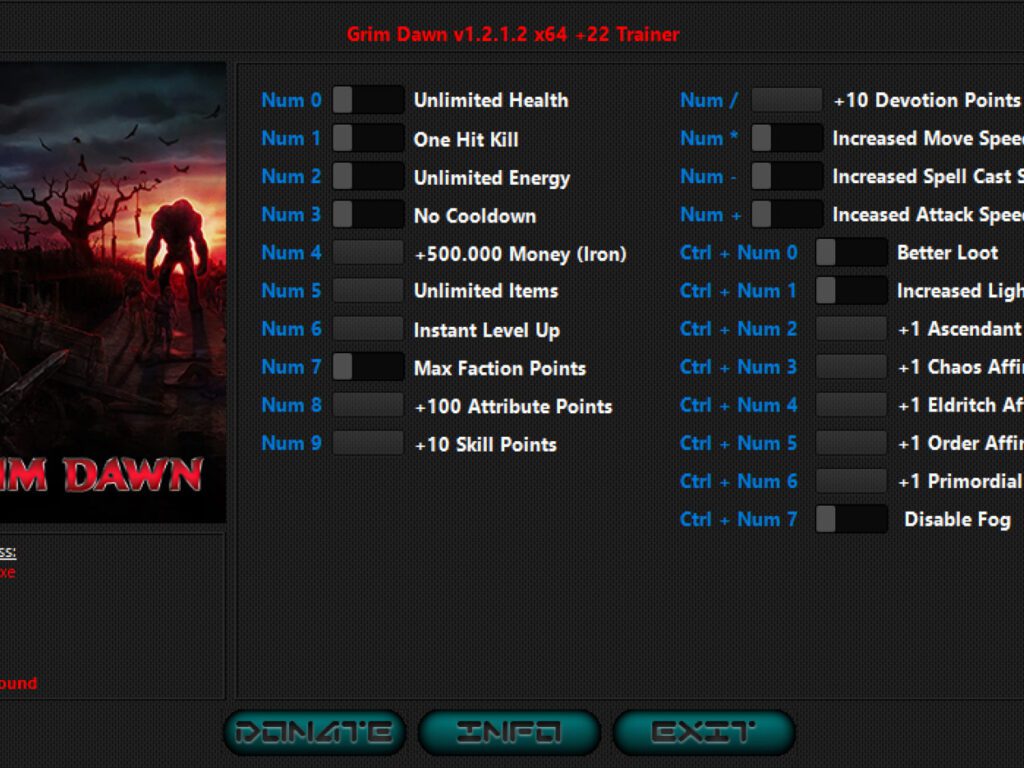1024x768 pixels.
Task: Click the +1 Eldritch Affinity box
Action: click(x=852, y=405)
